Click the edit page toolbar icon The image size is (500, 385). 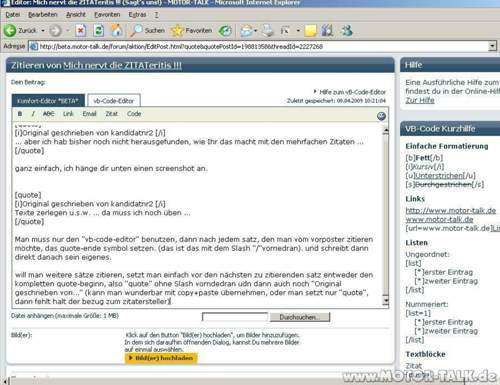[x=285, y=31]
